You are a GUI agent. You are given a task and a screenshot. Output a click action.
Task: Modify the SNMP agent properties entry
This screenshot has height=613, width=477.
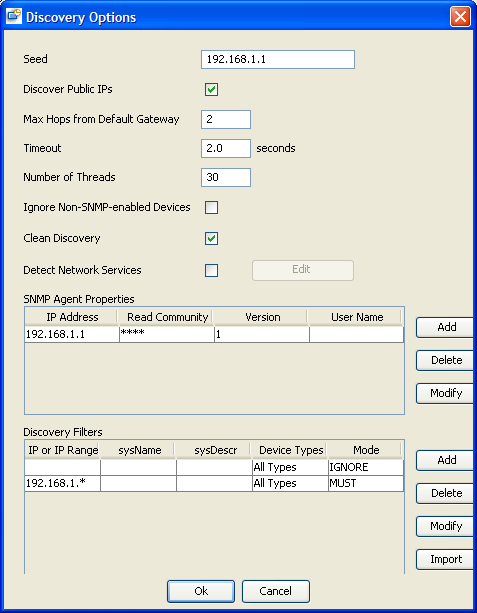(446, 393)
